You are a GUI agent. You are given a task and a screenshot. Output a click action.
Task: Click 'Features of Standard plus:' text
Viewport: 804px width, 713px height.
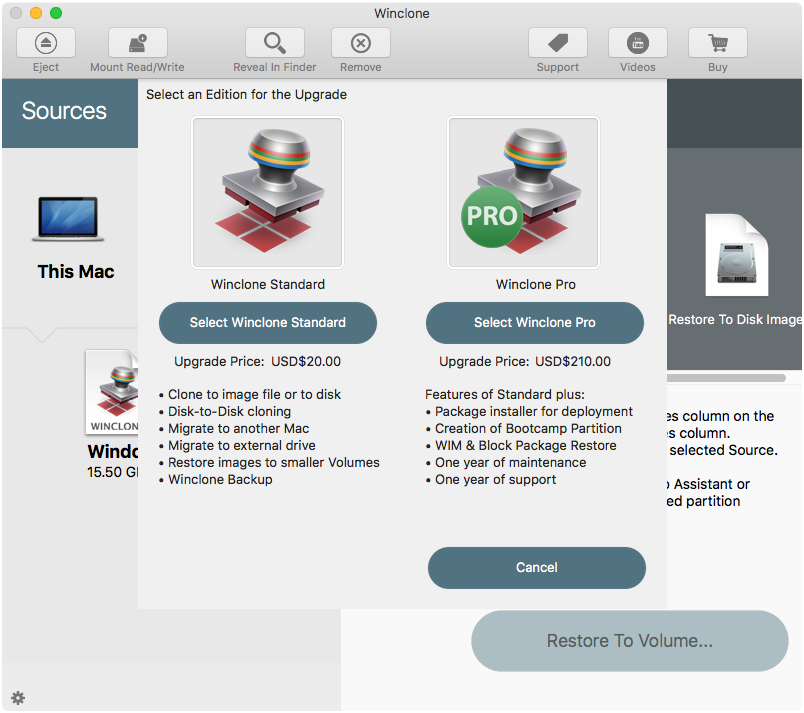[x=505, y=394]
